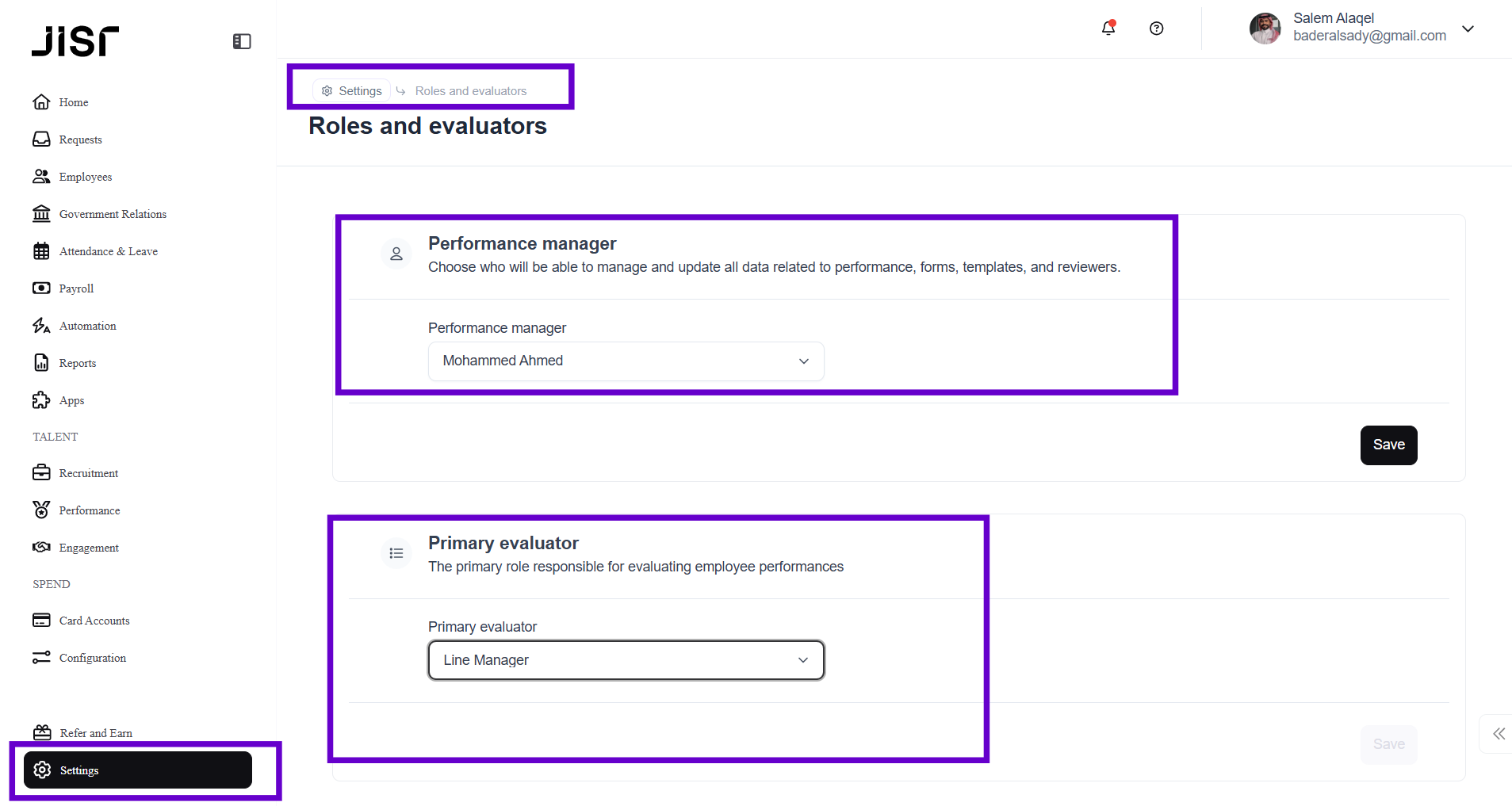Open Employees in the sidebar
The height and width of the screenshot is (806, 1512).
point(85,177)
